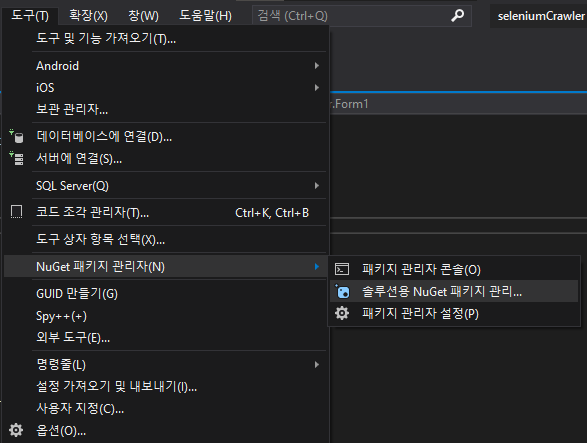
Task: Click the gear icon beside 옵션(O)
Action: click(16, 430)
